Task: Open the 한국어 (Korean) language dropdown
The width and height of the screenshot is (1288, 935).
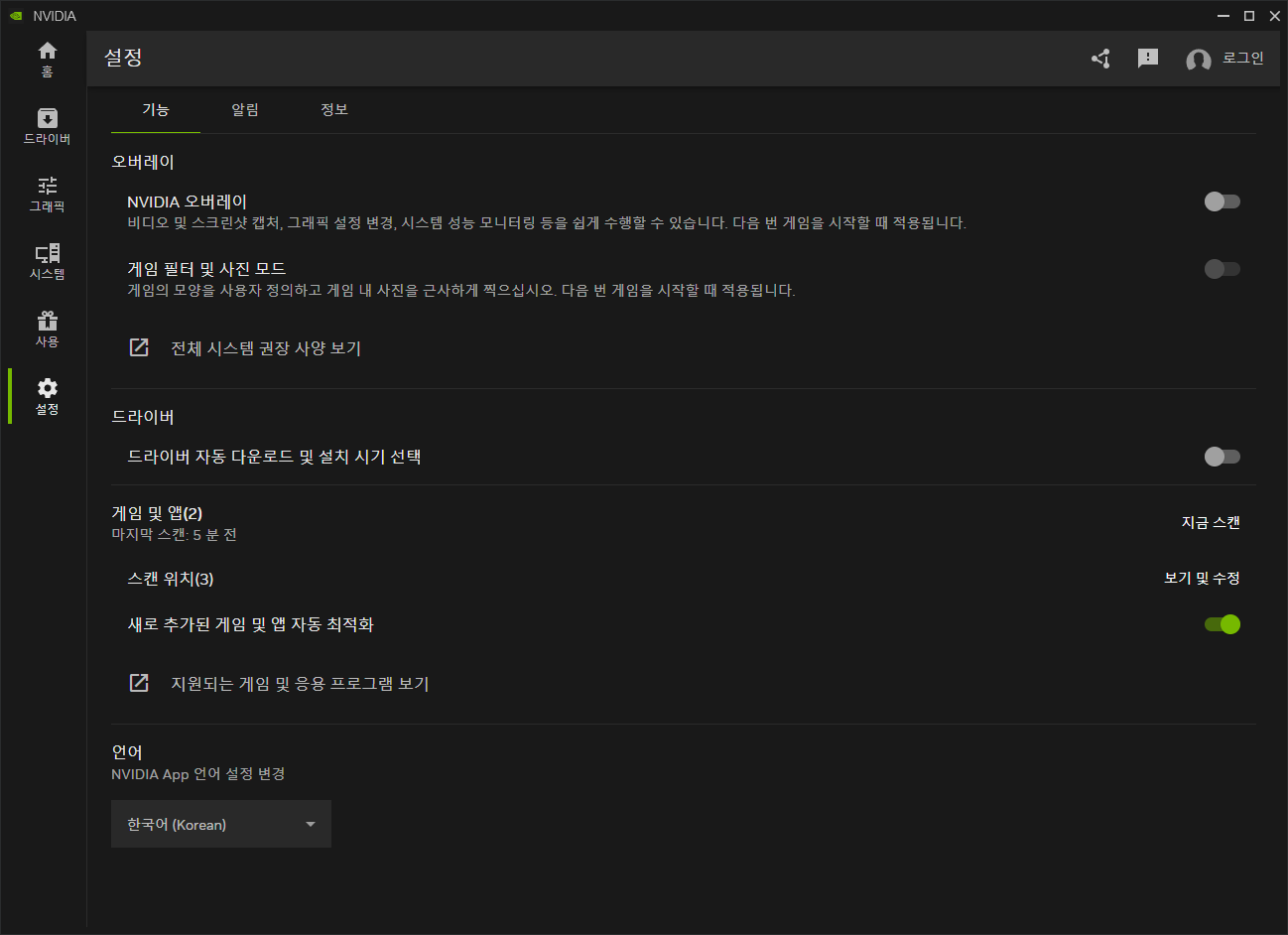Action: pos(221,824)
